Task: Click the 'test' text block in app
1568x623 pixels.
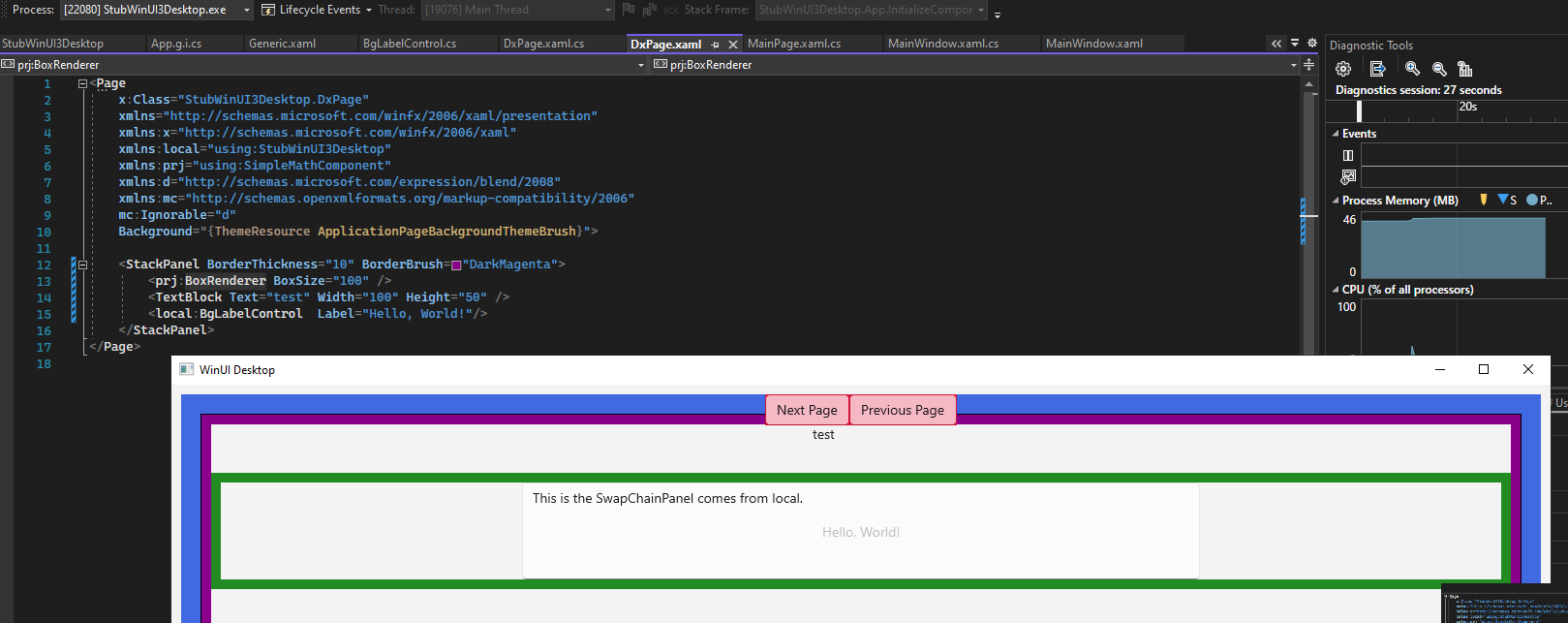Action: 823,435
